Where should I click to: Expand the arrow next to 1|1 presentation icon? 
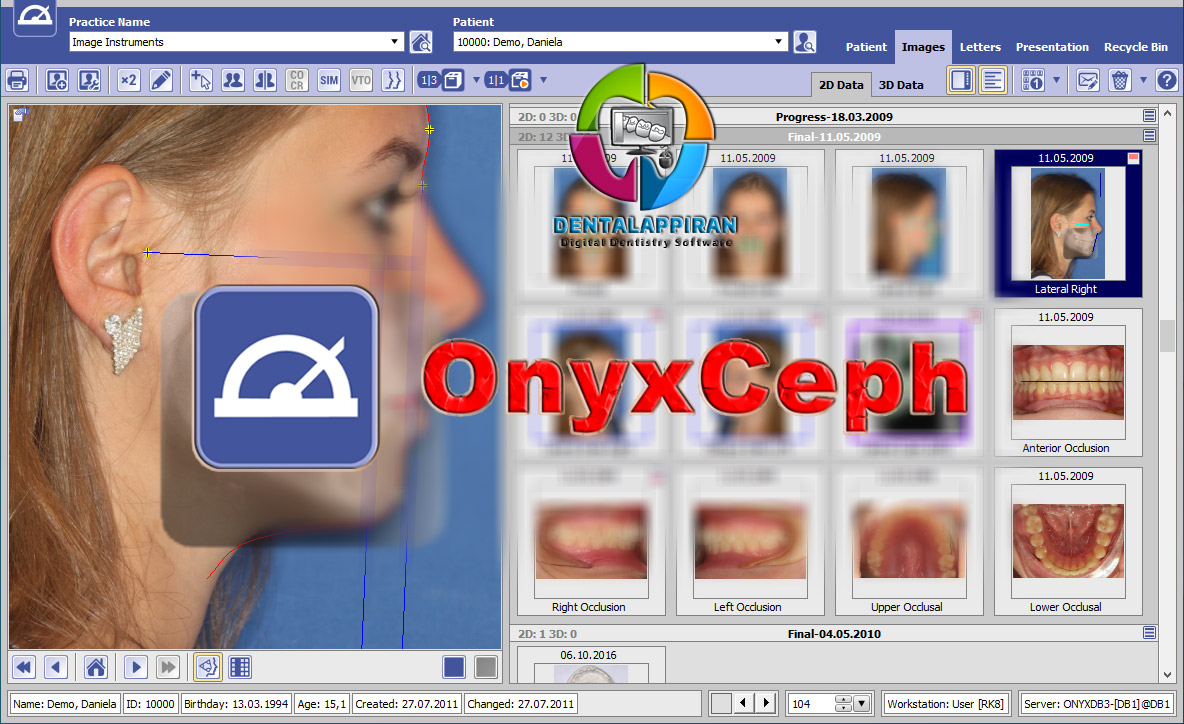coord(543,80)
